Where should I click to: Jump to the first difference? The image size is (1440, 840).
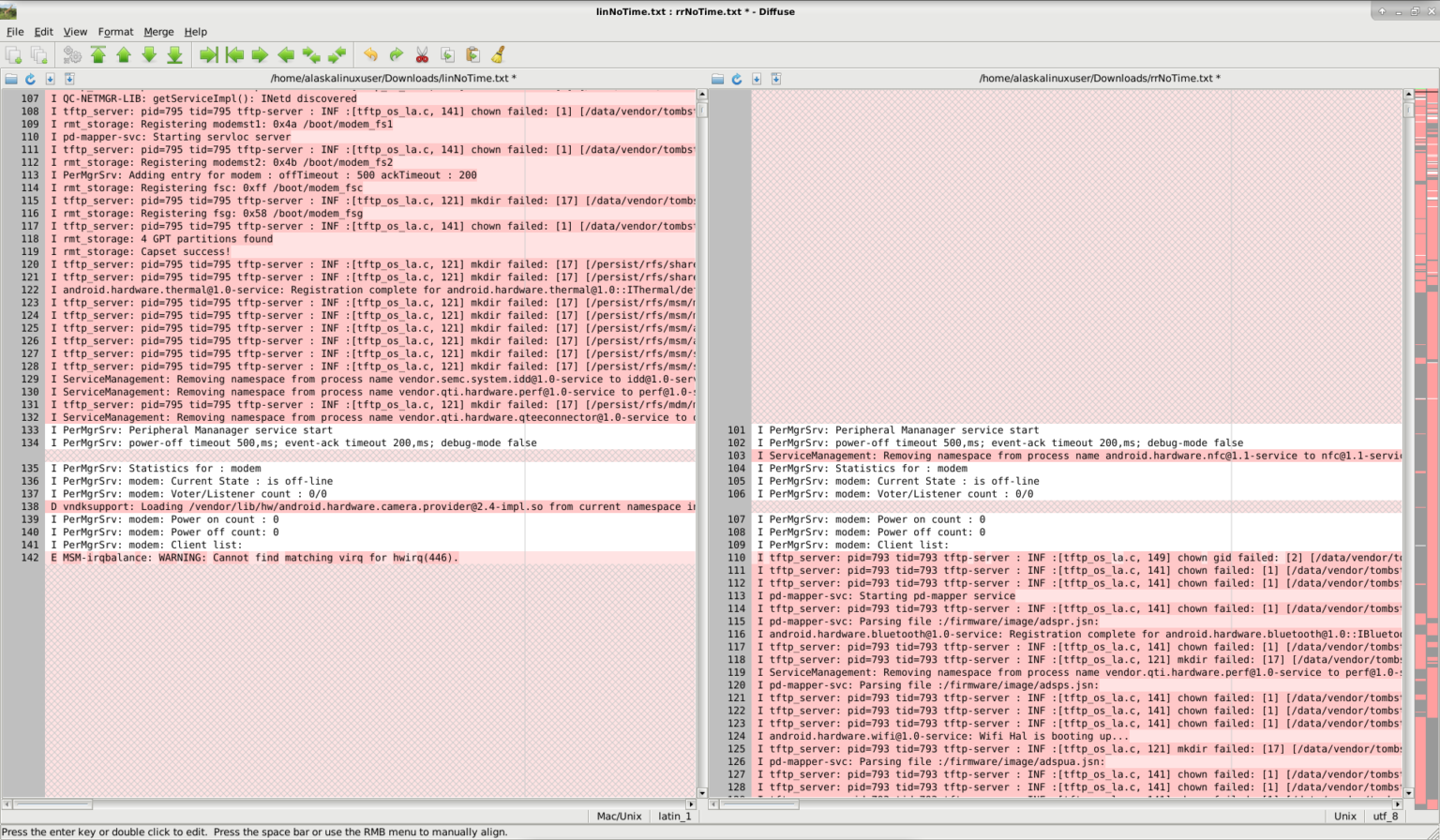tap(98, 55)
